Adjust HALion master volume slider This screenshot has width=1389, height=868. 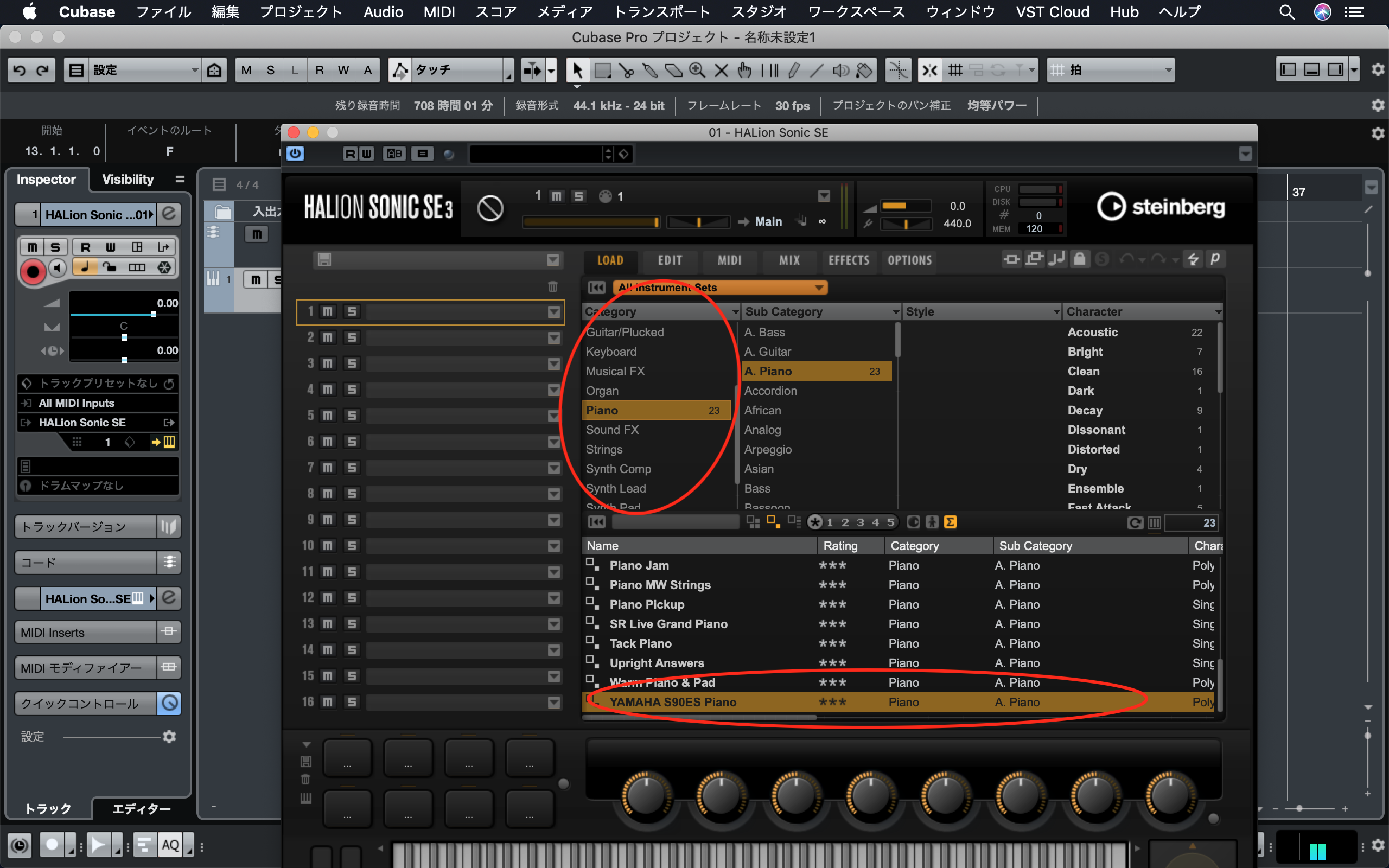[906, 206]
